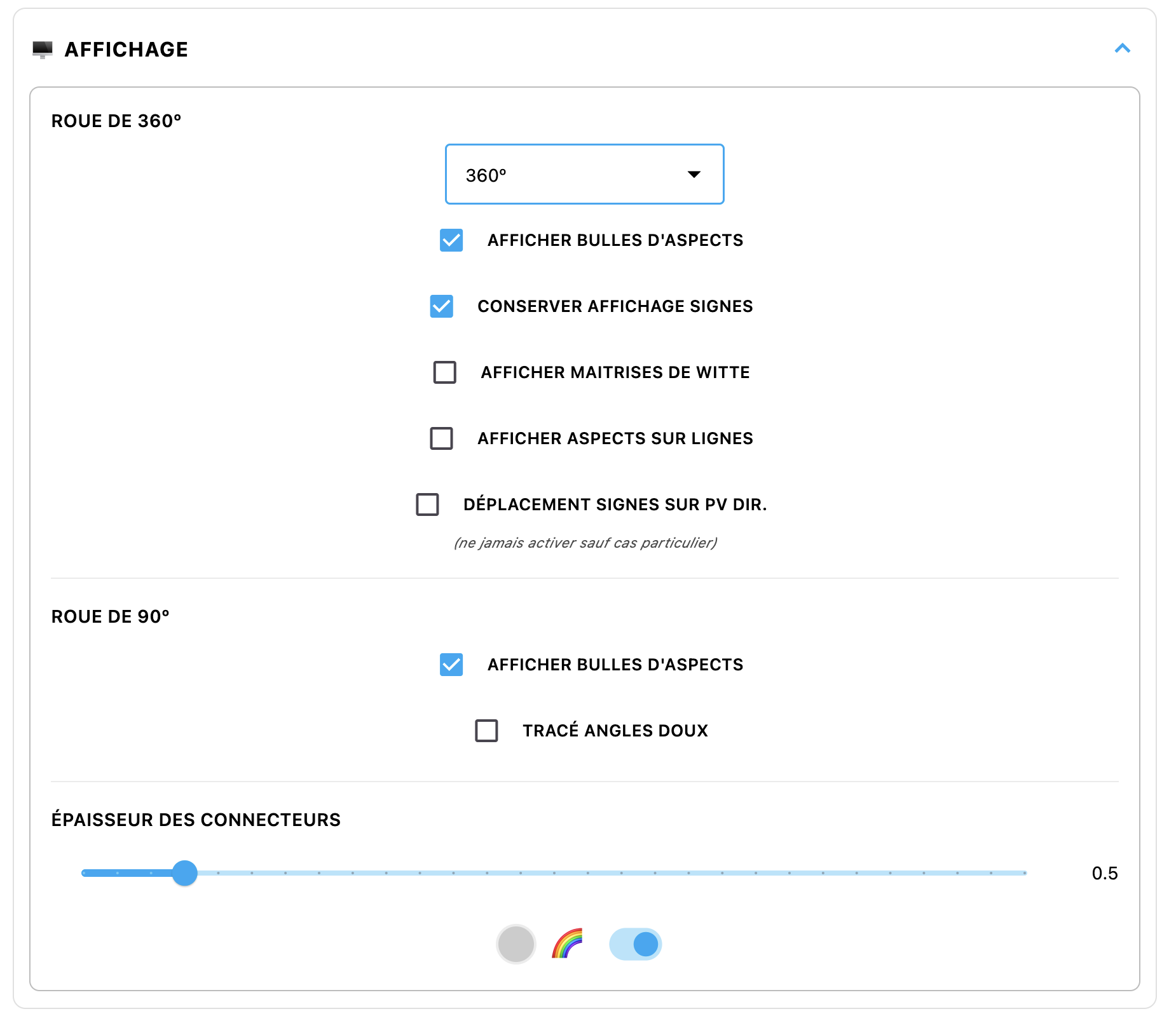Click the connector thickness slider handle
The height and width of the screenshot is (1023, 1176).
(x=185, y=873)
